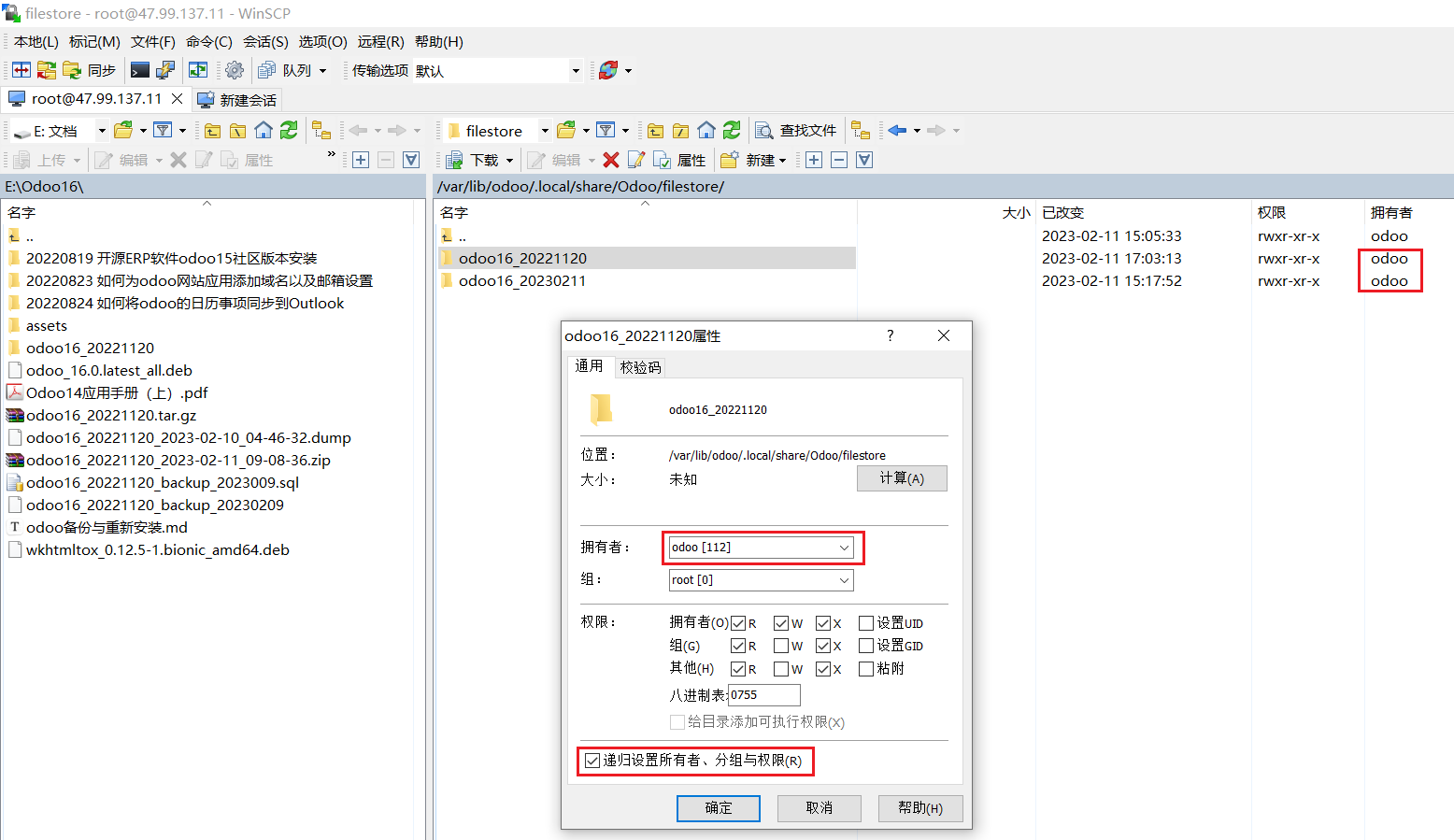Refresh the local panel with green arrows

point(289,131)
